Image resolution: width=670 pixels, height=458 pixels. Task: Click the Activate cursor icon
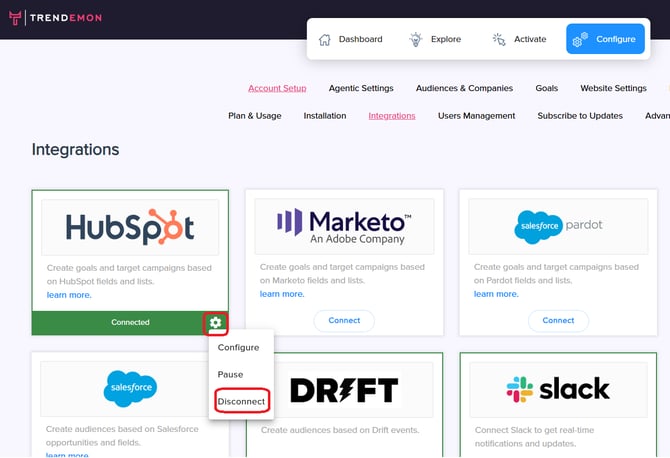[499, 39]
